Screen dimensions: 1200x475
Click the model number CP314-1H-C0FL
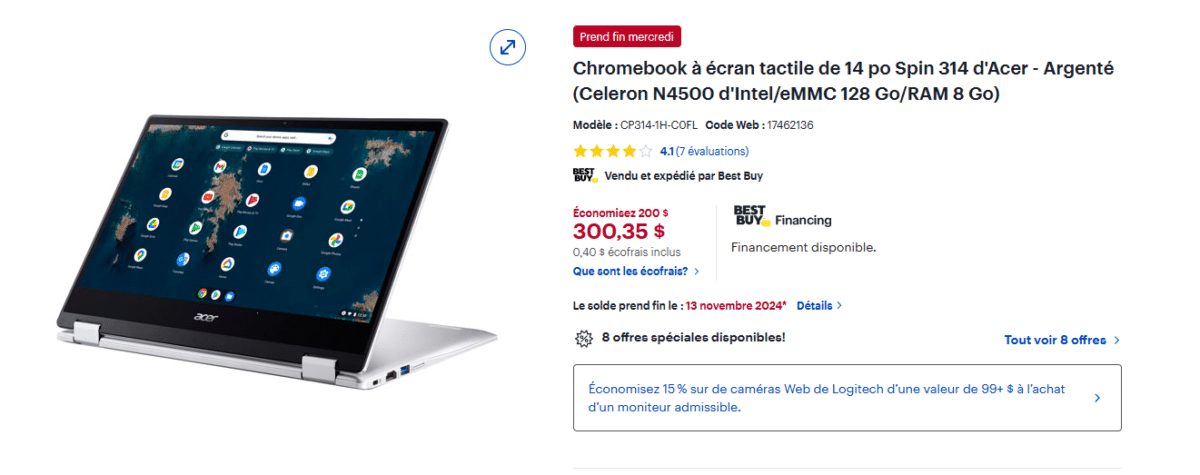click(x=659, y=125)
